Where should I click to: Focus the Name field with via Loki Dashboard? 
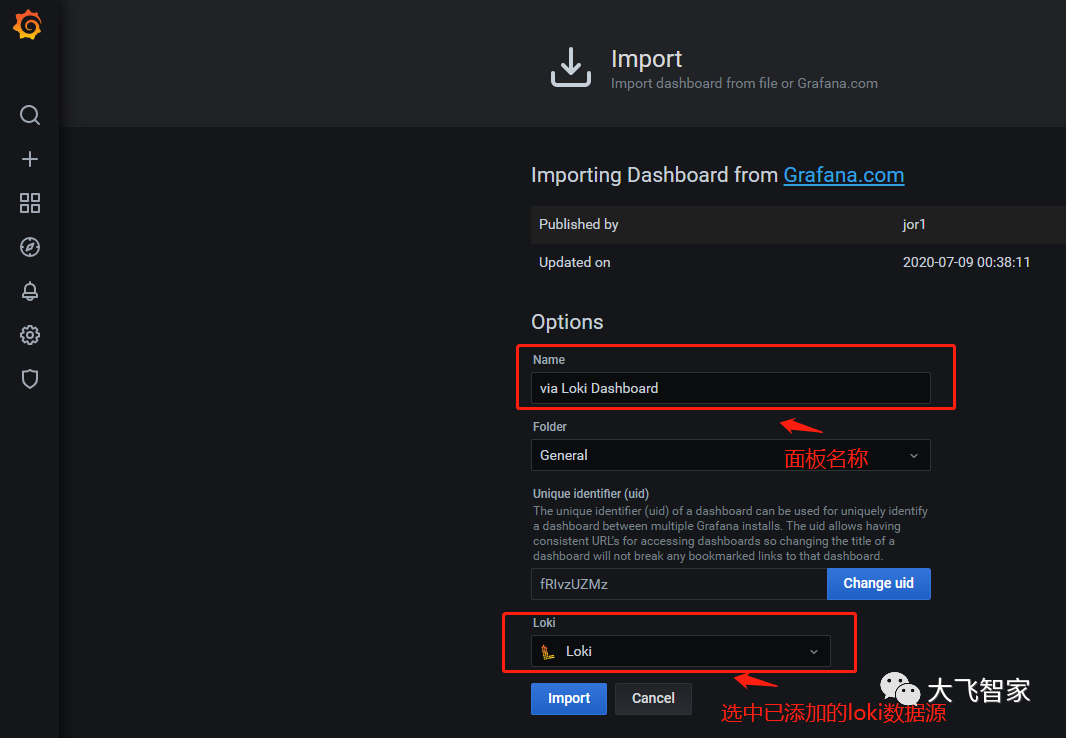(x=730, y=388)
